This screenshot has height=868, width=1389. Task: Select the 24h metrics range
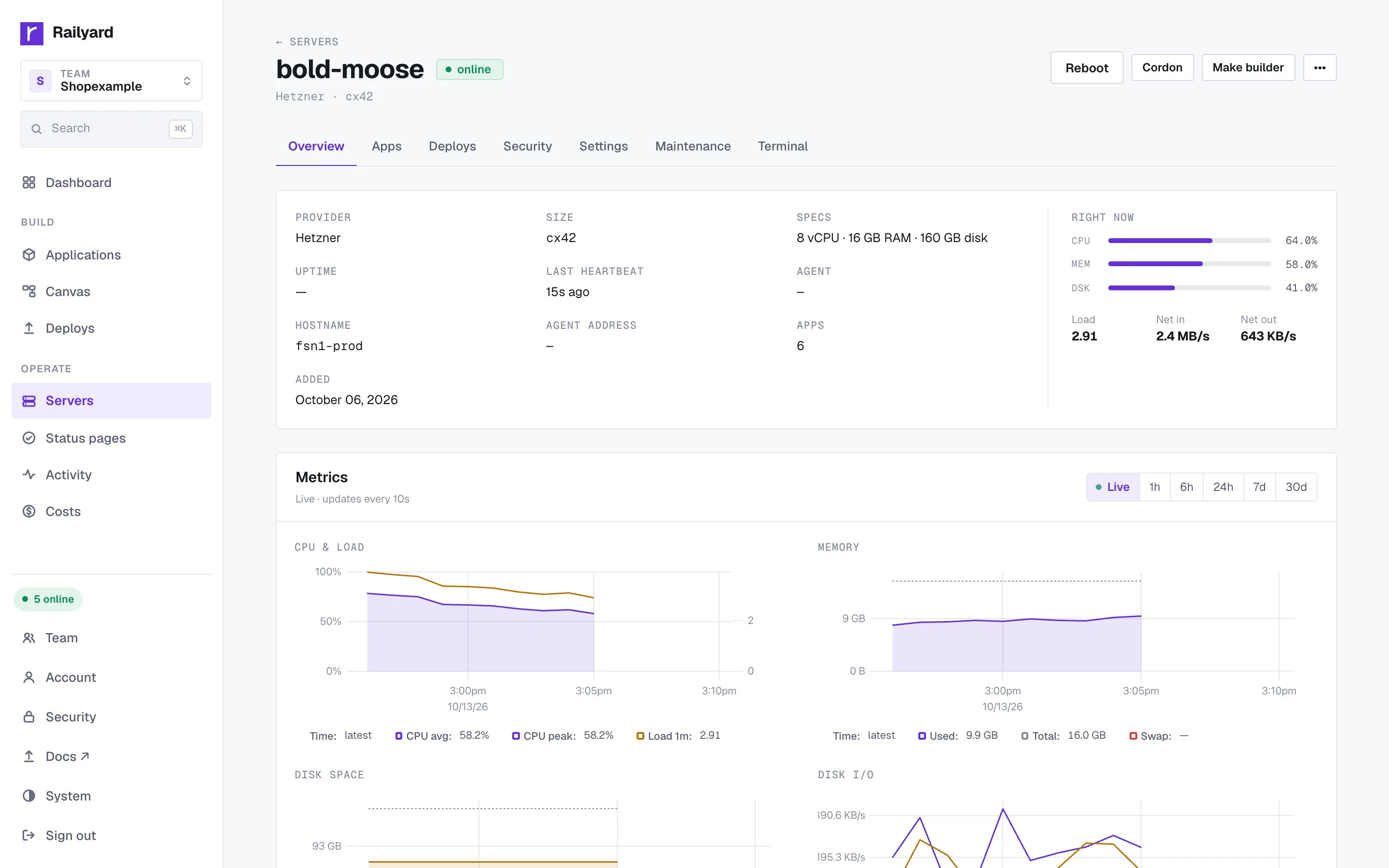click(x=1223, y=487)
